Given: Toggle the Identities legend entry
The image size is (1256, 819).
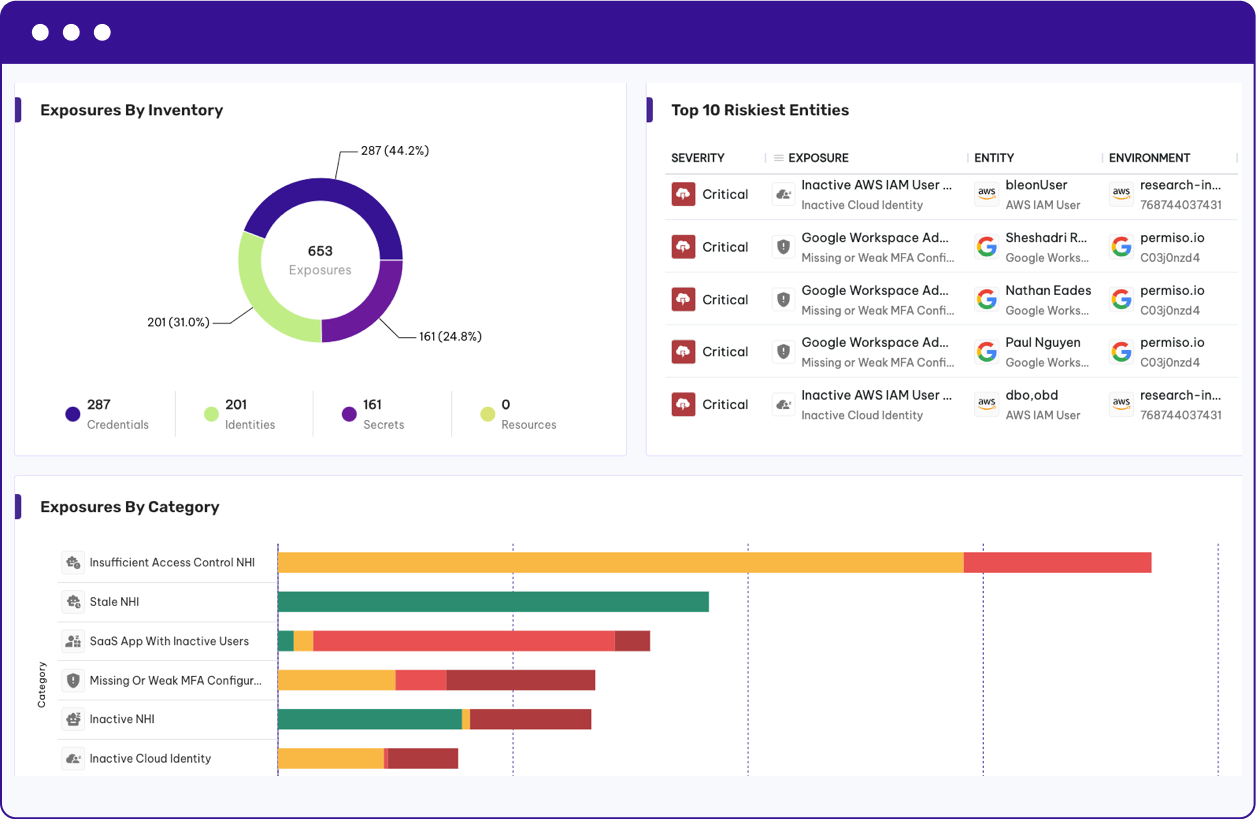Looking at the screenshot, I should (240, 414).
